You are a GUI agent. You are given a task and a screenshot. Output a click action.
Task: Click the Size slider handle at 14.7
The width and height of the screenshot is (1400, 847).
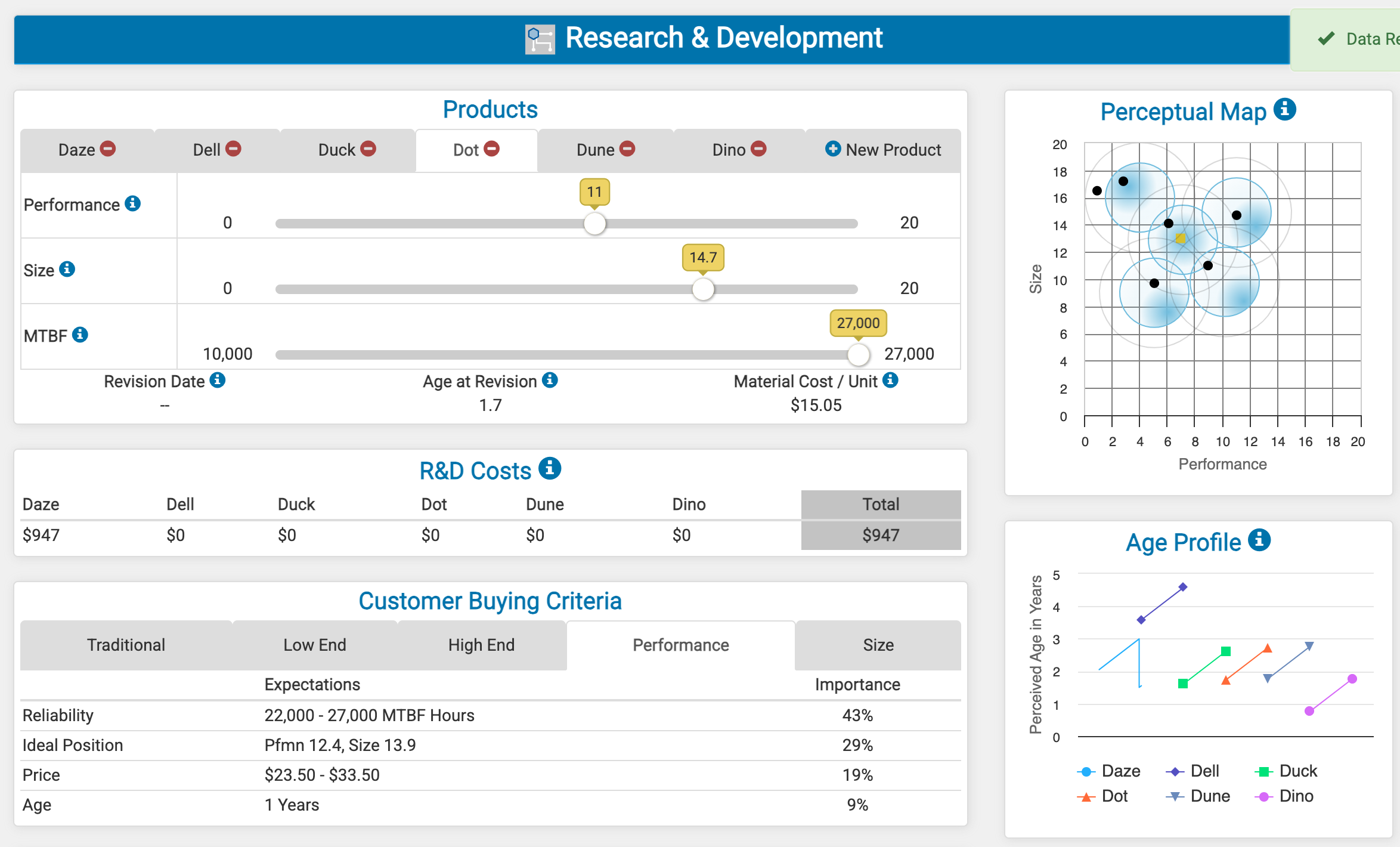pos(703,289)
